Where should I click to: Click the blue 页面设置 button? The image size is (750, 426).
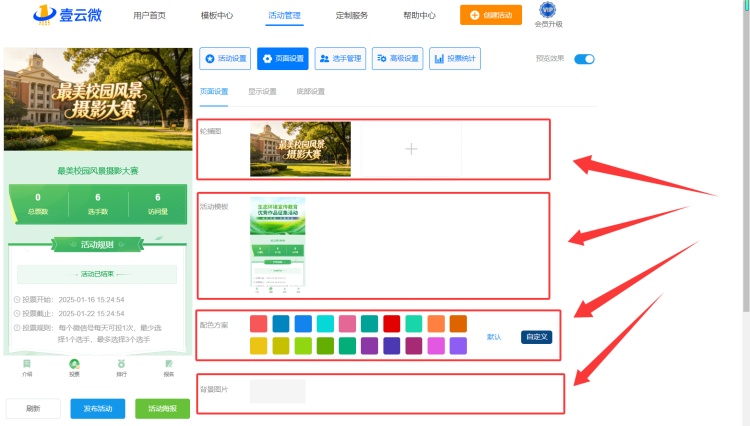283,58
